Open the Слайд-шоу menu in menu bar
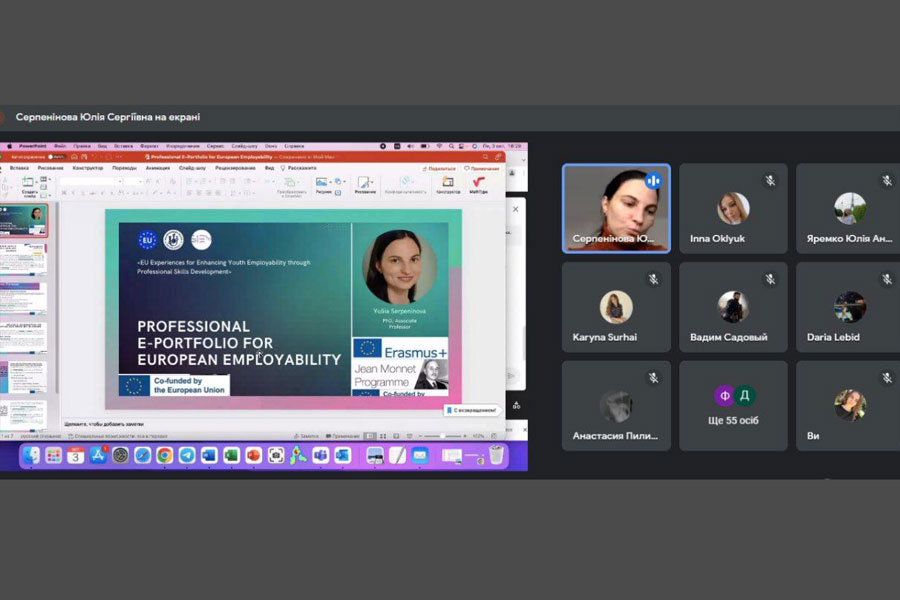The width and height of the screenshot is (900, 600). point(245,146)
